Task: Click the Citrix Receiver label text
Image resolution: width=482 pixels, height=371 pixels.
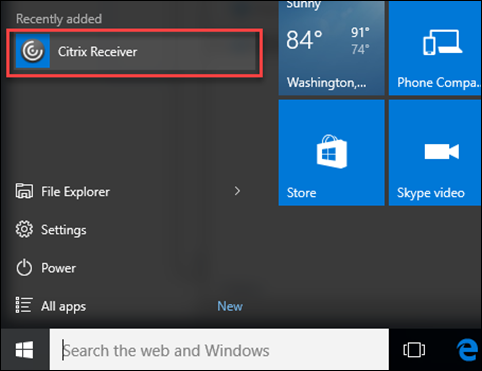Action: click(x=97, y=52)
